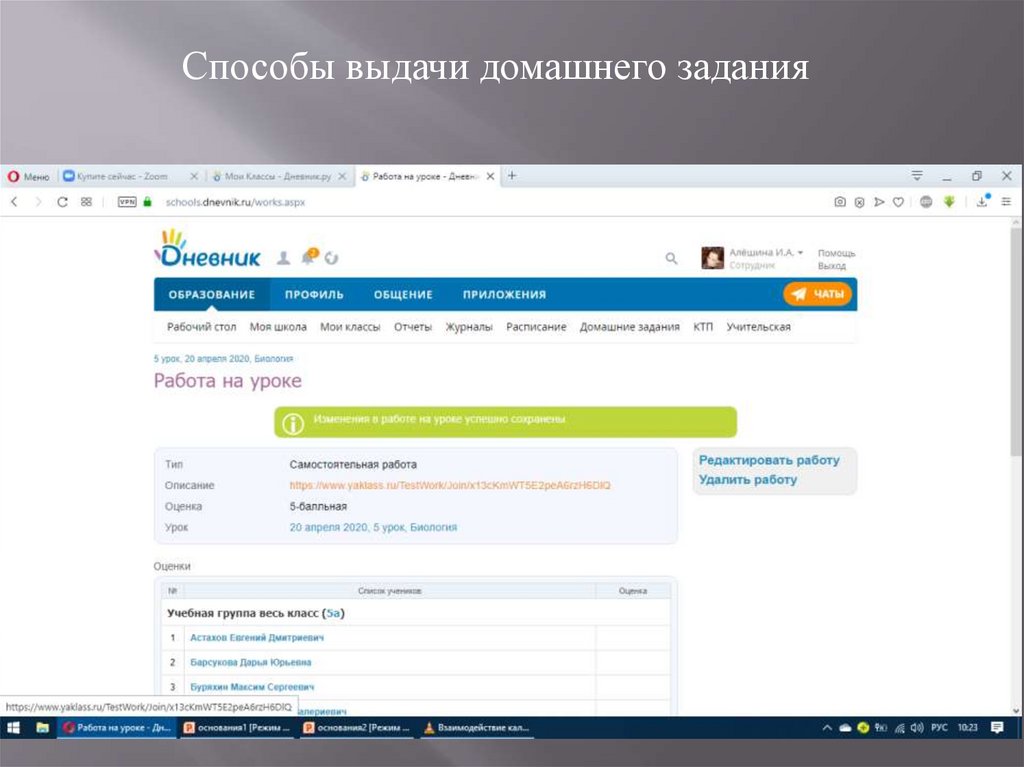Click the ad blocker shield icon

point(859,203)
